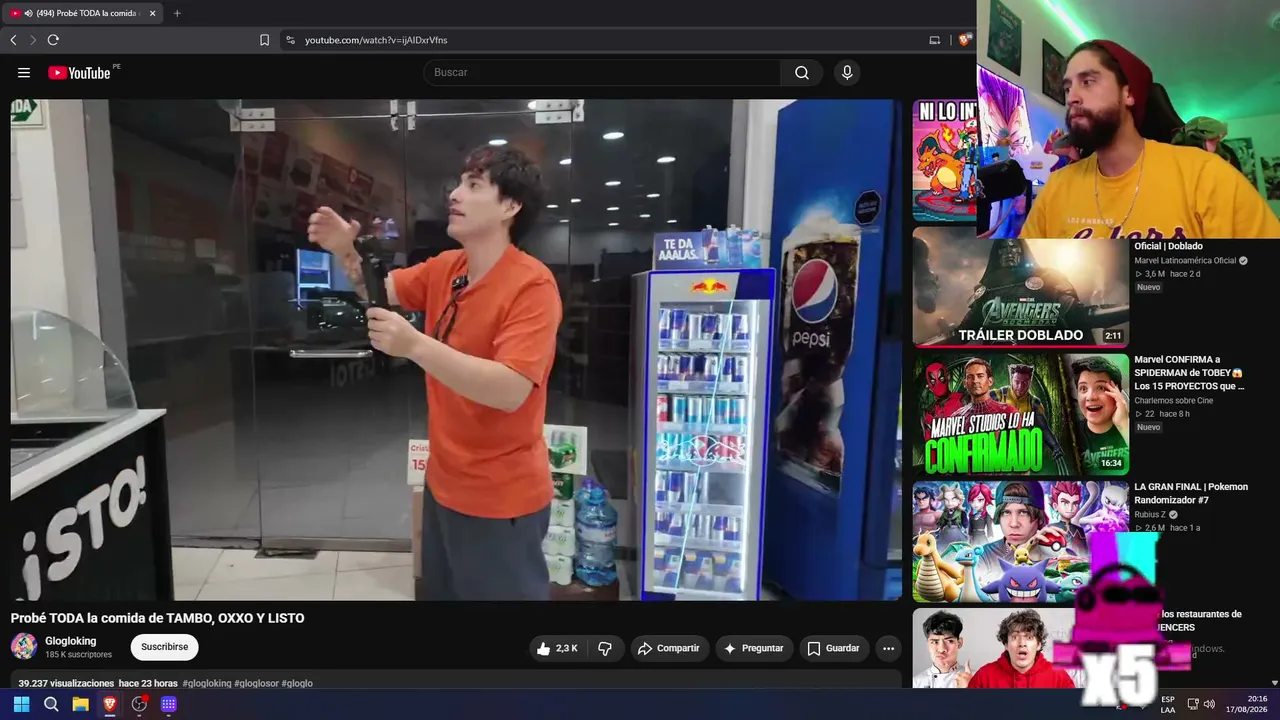Focus the Buscar search field
Image resolution: width=1280 pixels, height=720 pixels.
602,72
